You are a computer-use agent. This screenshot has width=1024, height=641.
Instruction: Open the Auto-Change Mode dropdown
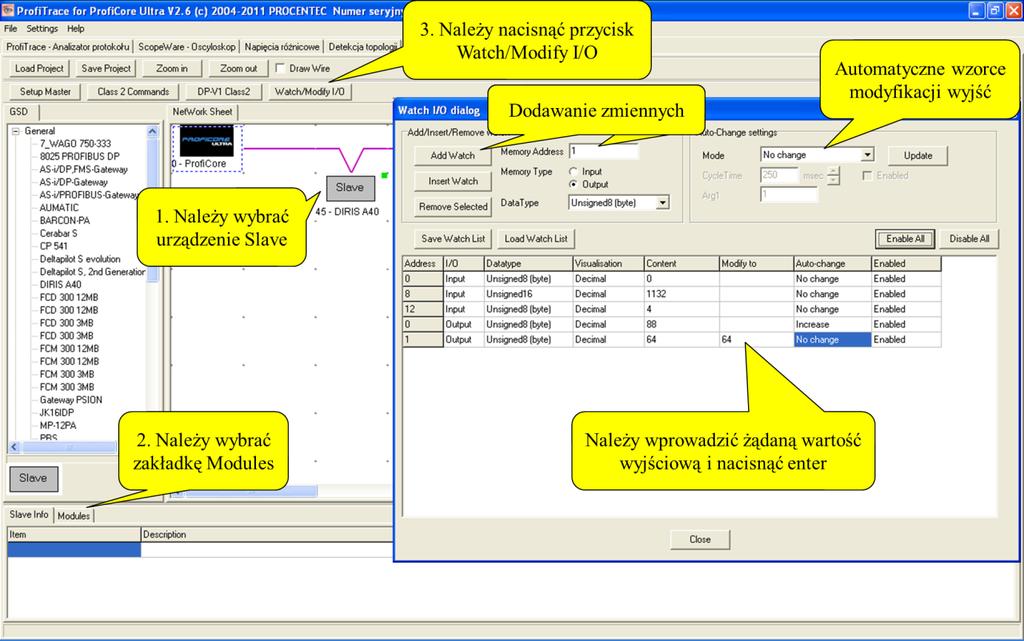click(867, 155)
